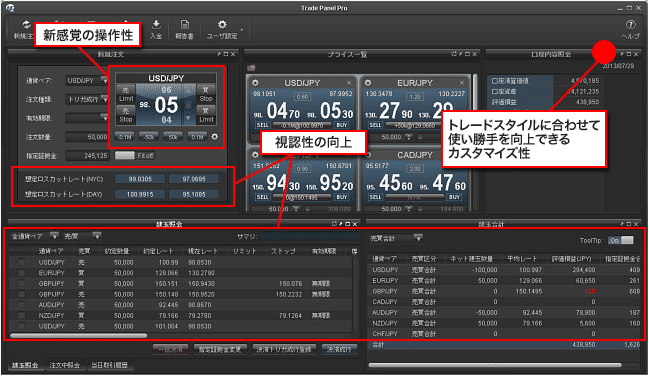Click the gear next to the 0.1M quantity buttons
Screen dimensions: 649x376
click(214, 136)
